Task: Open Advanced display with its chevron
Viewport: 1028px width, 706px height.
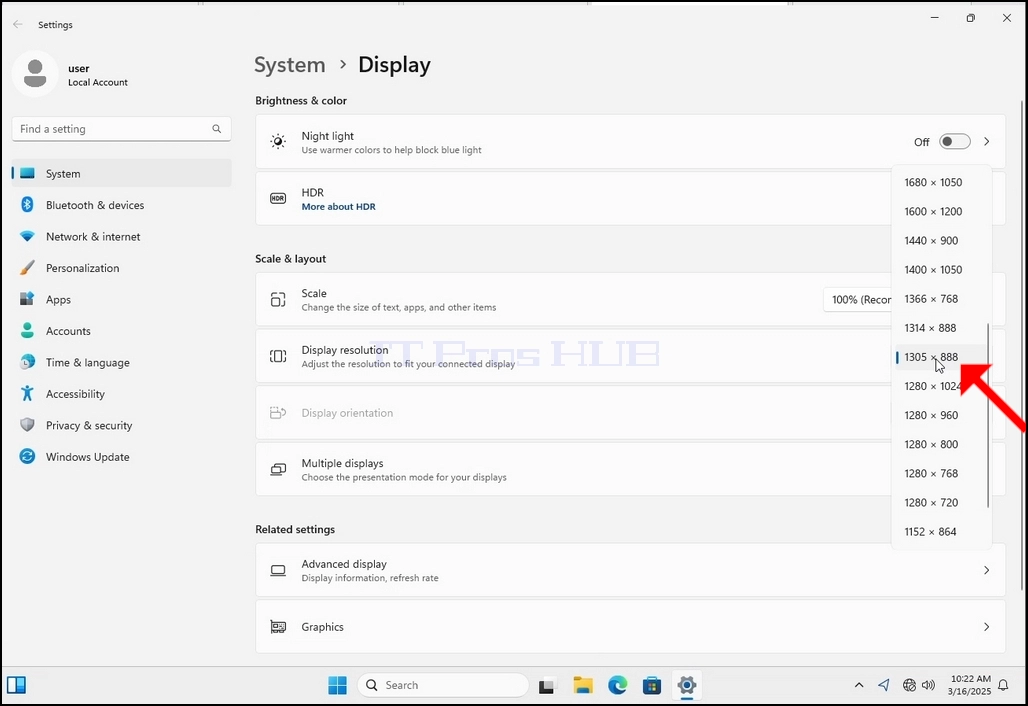Action: [x=987, y=570]
